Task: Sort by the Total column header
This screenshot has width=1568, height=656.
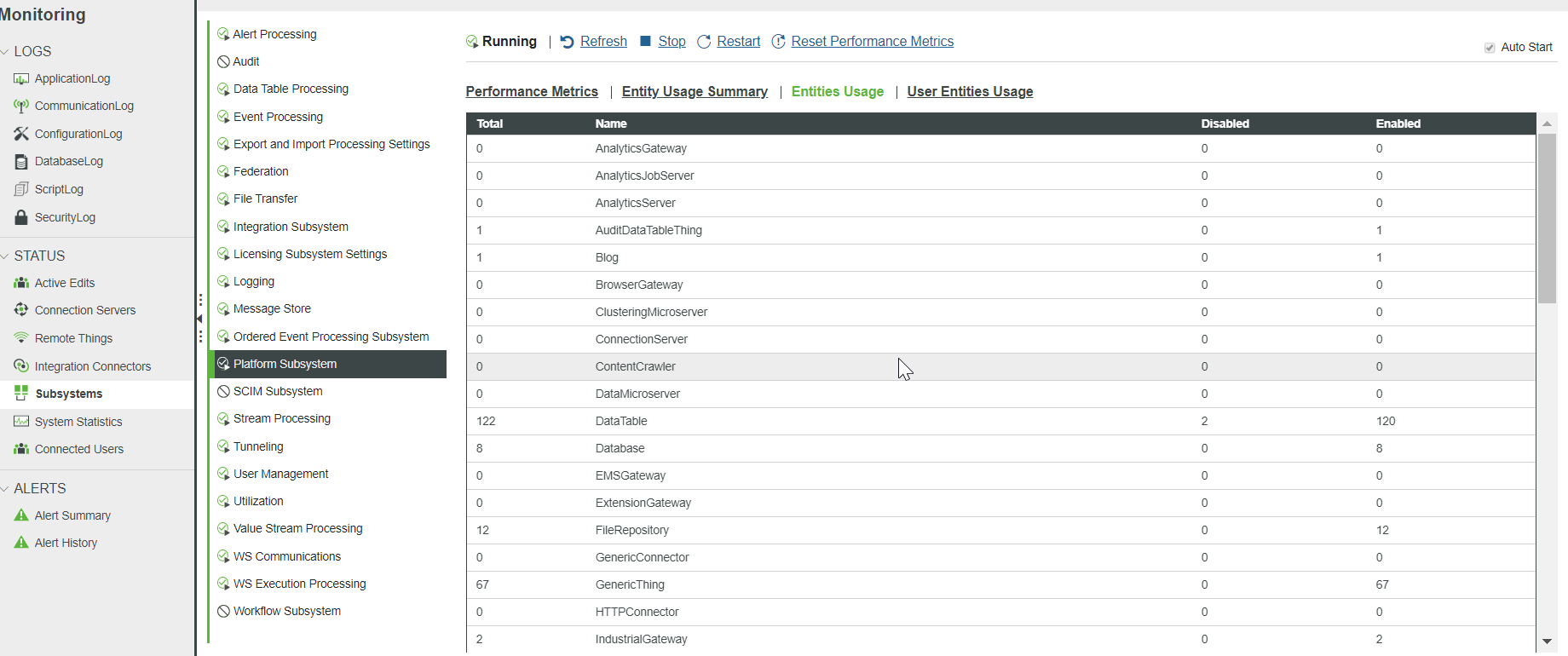Action: 489,124
